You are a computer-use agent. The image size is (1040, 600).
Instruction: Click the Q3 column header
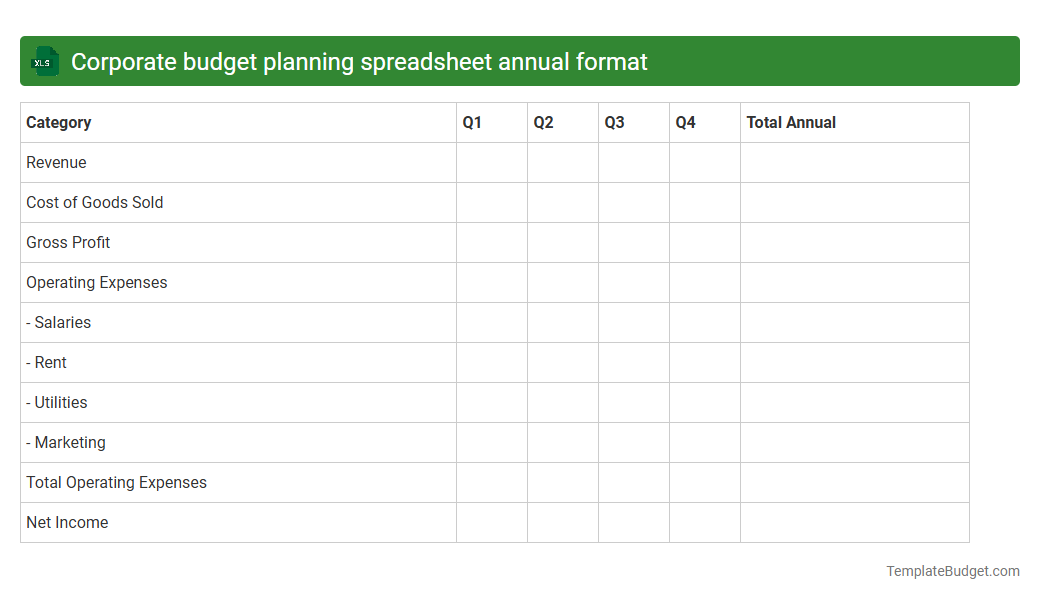[x=612, y=122]
